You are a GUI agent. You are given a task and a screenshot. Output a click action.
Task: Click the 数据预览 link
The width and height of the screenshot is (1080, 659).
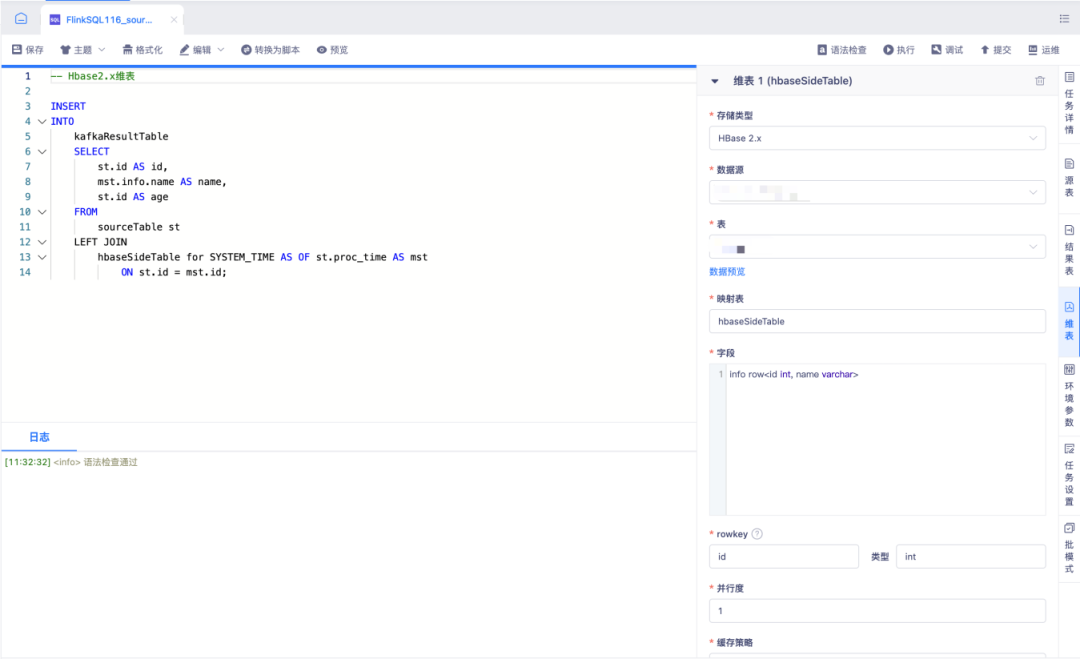[727, 271]
